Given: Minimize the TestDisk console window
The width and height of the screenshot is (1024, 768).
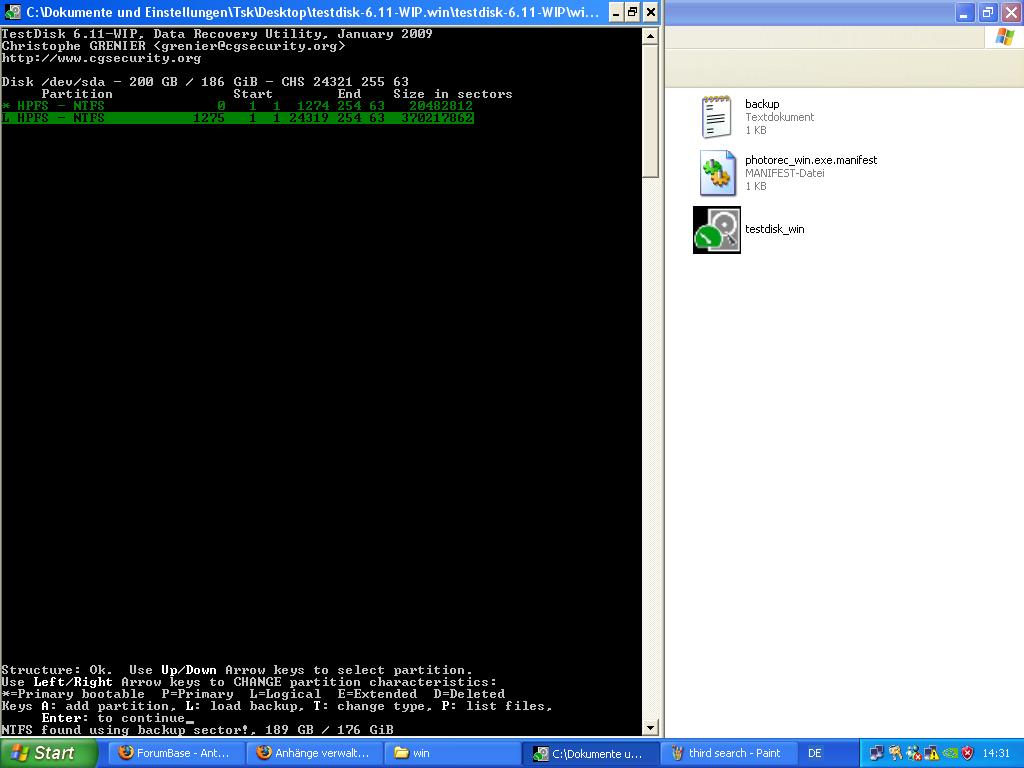Looking at the screenshot, I should pos(616,12).
